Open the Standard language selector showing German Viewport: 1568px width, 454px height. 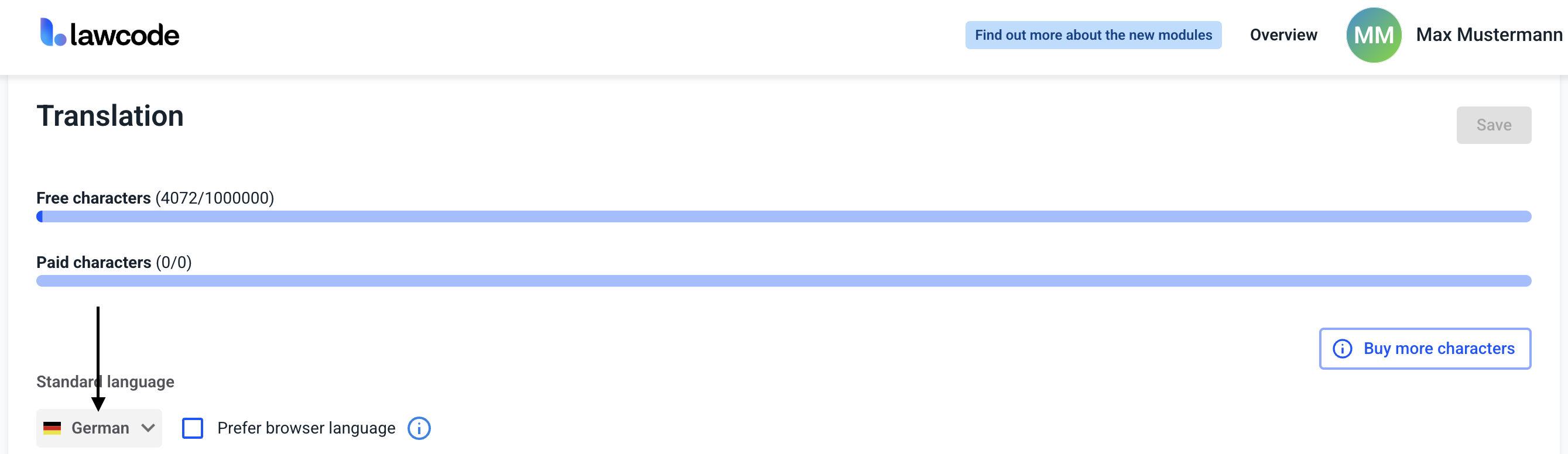point(100,428)
